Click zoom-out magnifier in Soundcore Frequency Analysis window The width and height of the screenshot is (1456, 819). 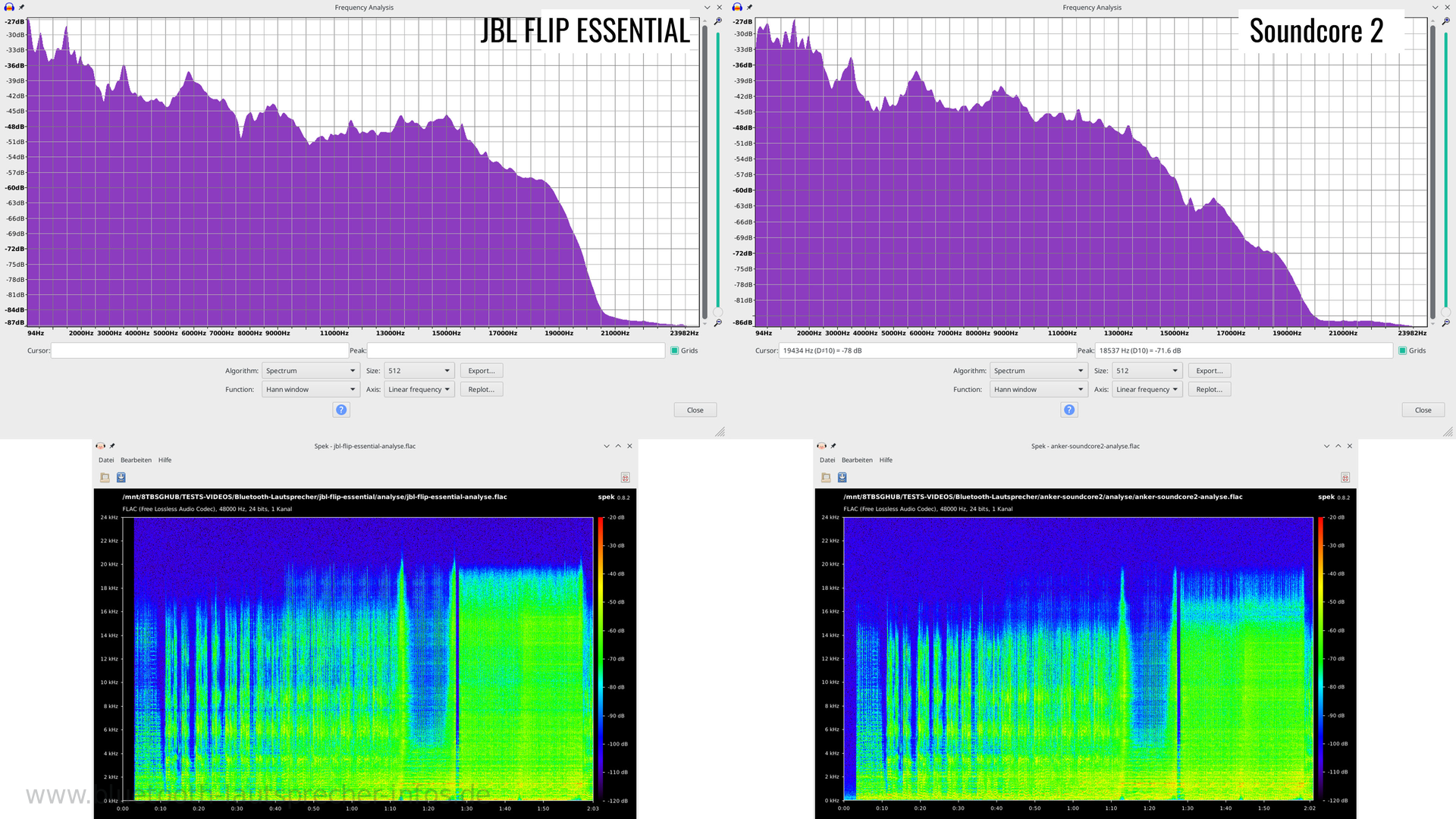pyautogui.click(x=1445, y=323)
